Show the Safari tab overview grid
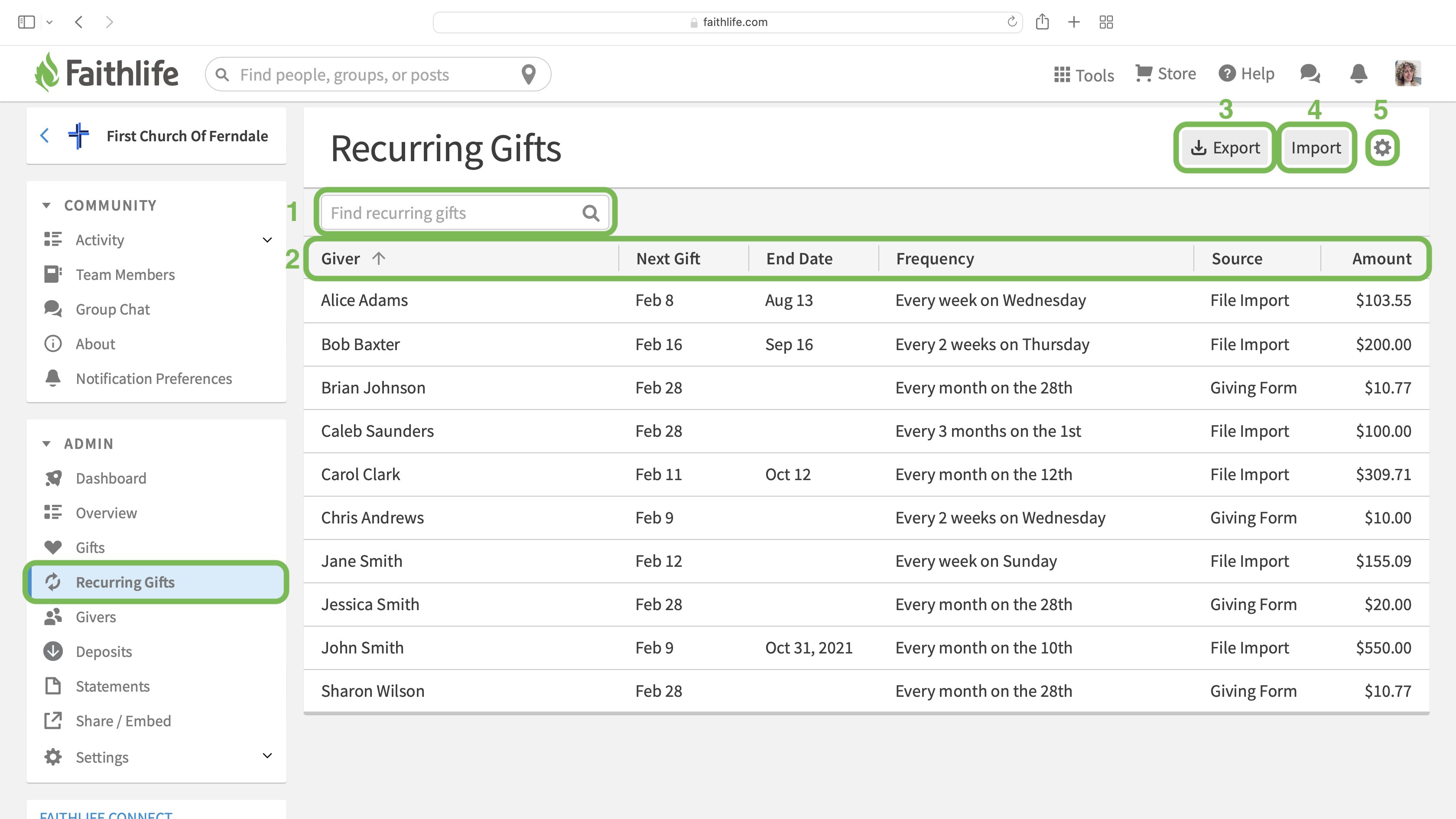 (1106, 22)
